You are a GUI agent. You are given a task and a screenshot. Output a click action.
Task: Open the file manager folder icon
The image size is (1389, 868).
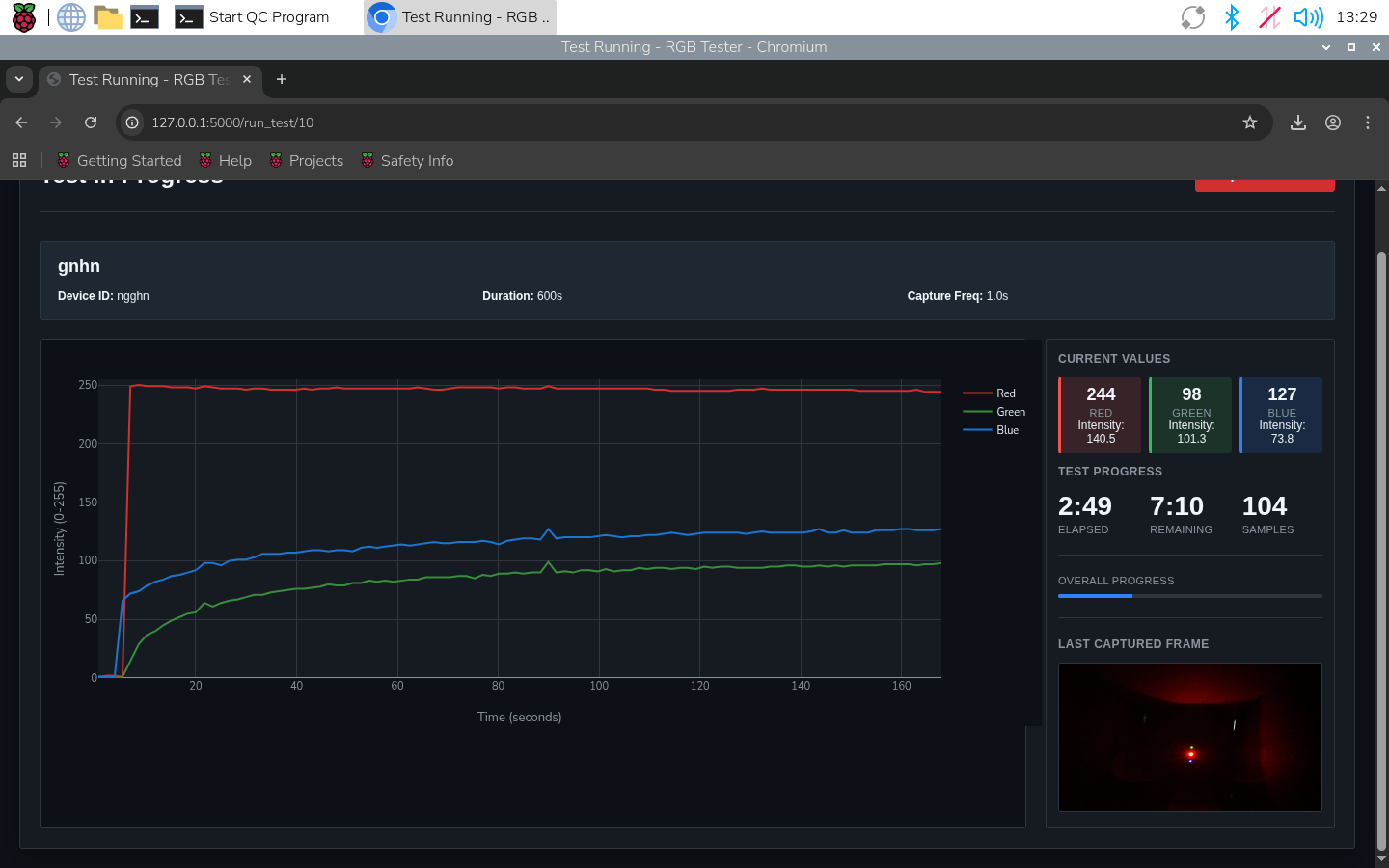click(x=108, y=17)
